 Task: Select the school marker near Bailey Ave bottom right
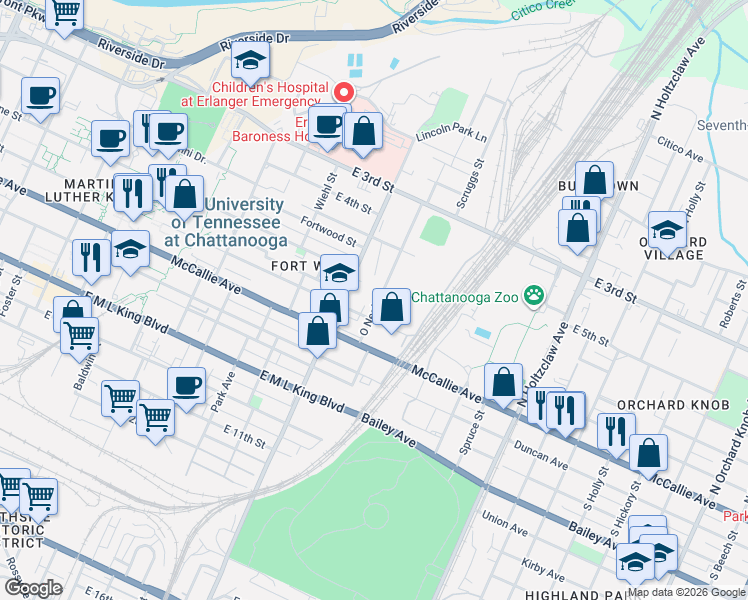[x=635, y=563]
